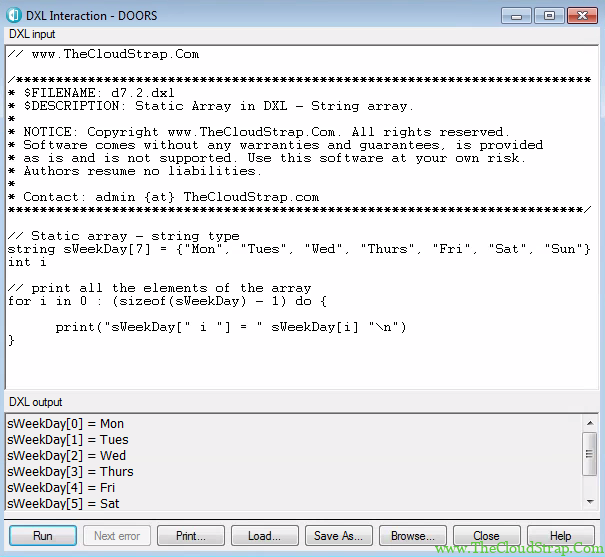The width and height of the screenshot is (605, 557).
Task: Click output line 'sWeekDay[2] = Wed'
Action: tap(66, 456)
